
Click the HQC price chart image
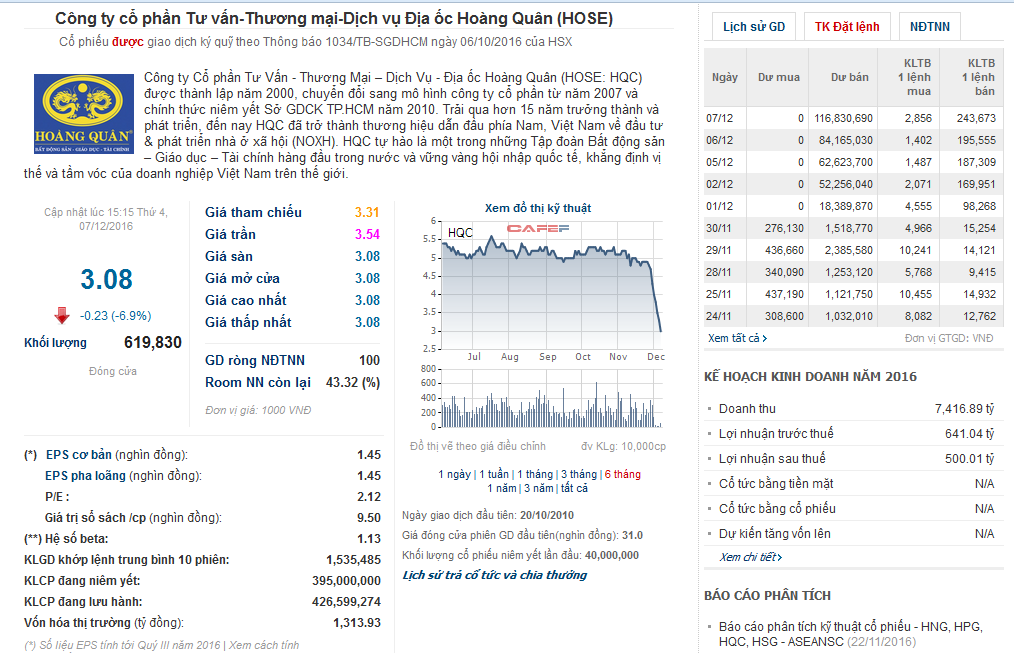pos(552,286)
